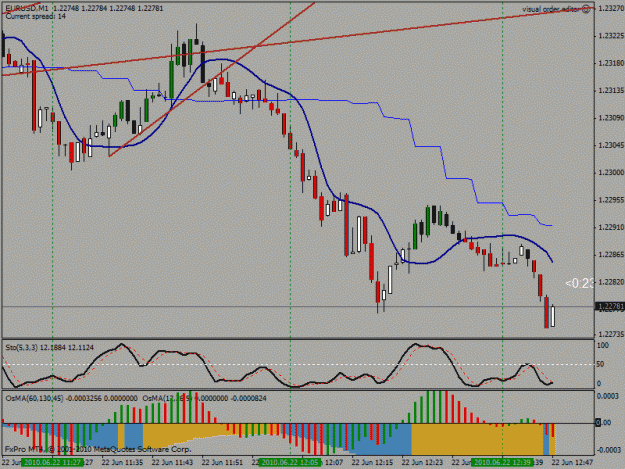
Task: Click the 1.23135 price scale value
Action: point(611,91)
